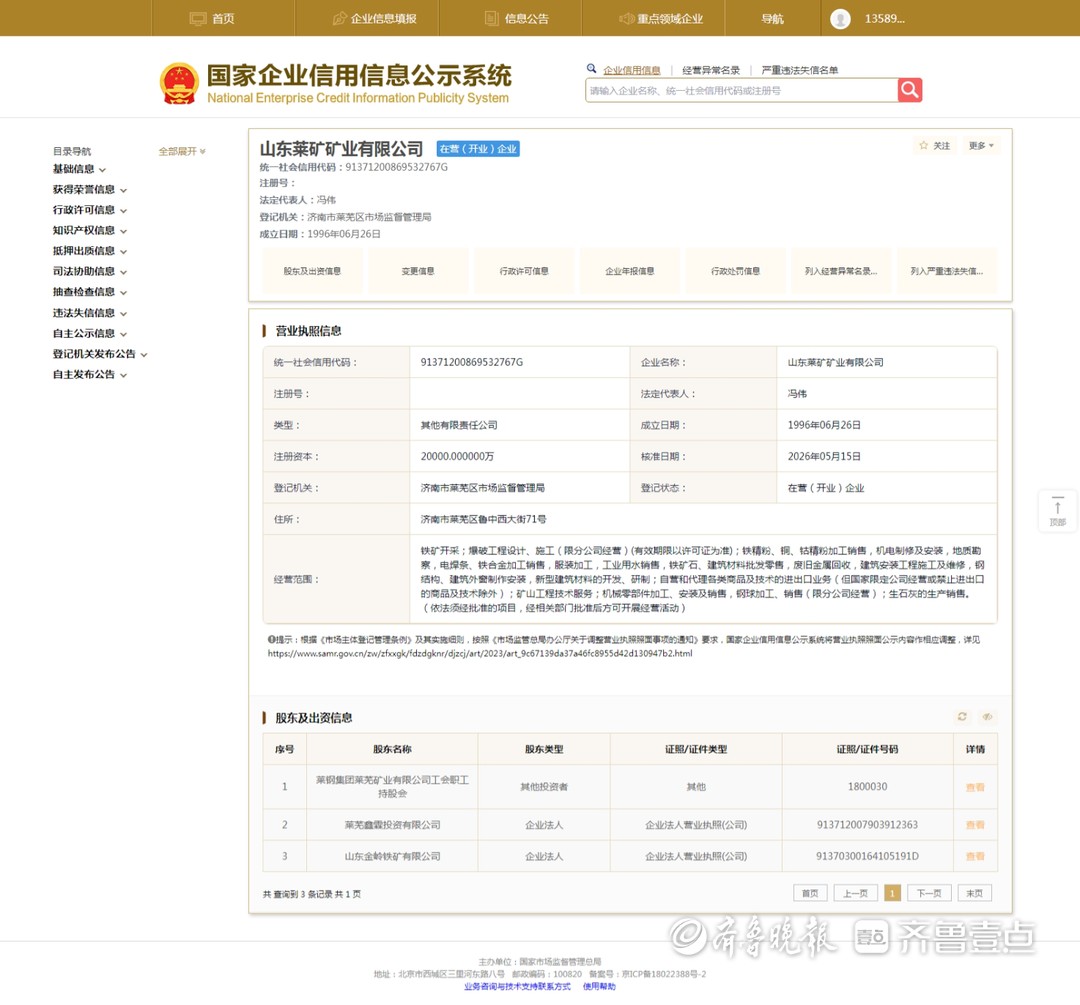The width and height of the screenshot is (1080, 1005).
Task: Jump to 行政处罚信息 shortcut tile
Action: point(736,271)
